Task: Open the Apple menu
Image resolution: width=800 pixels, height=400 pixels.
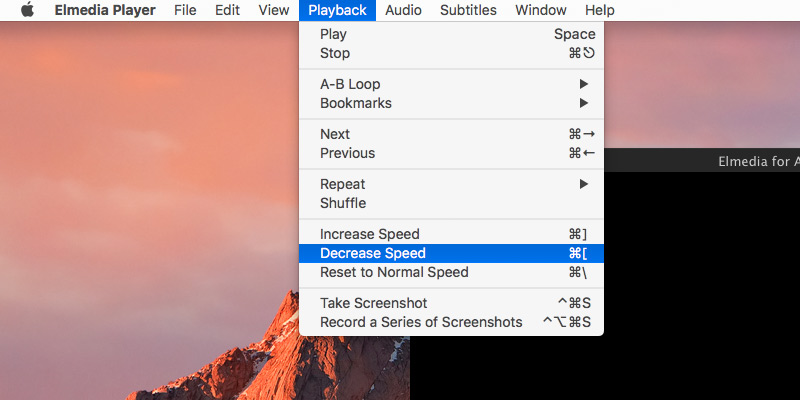Action: 28,10
